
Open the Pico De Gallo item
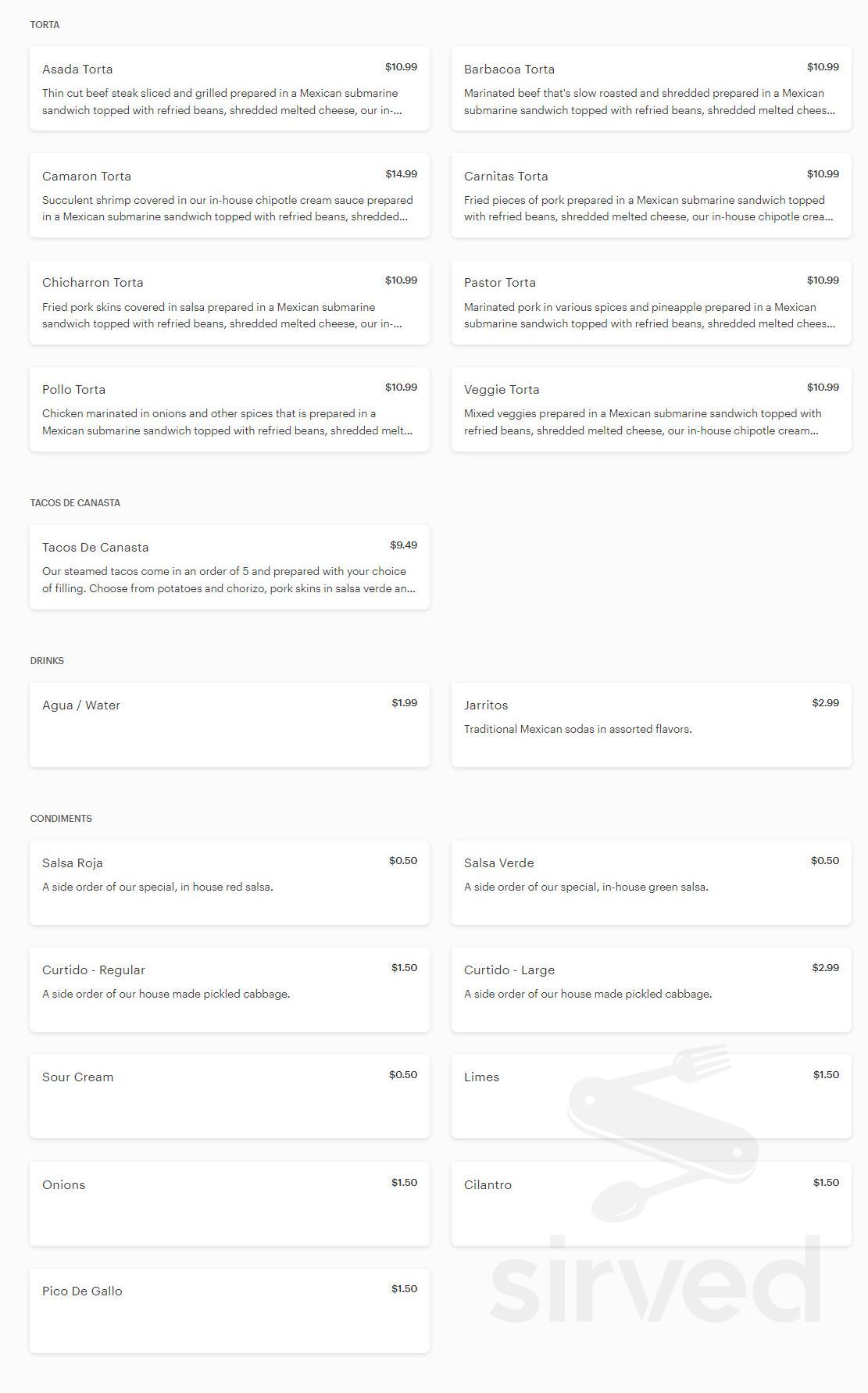(x=230, y=1311)
